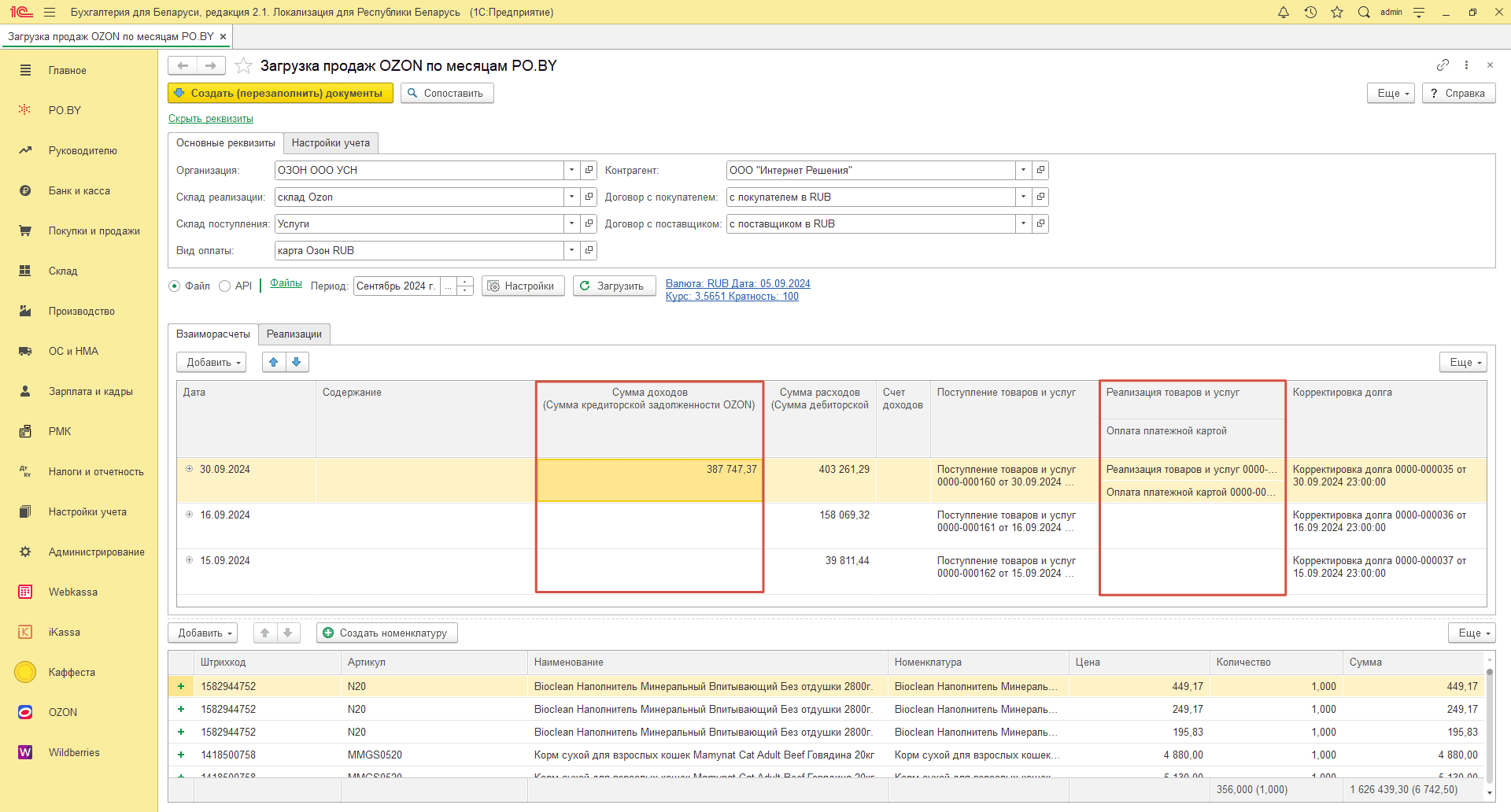The width and height of the screenshot is (1511, 812).
Task: Open Склад реализации dropdown arrow
Action: pyautogui.click(x=572, y=197)
